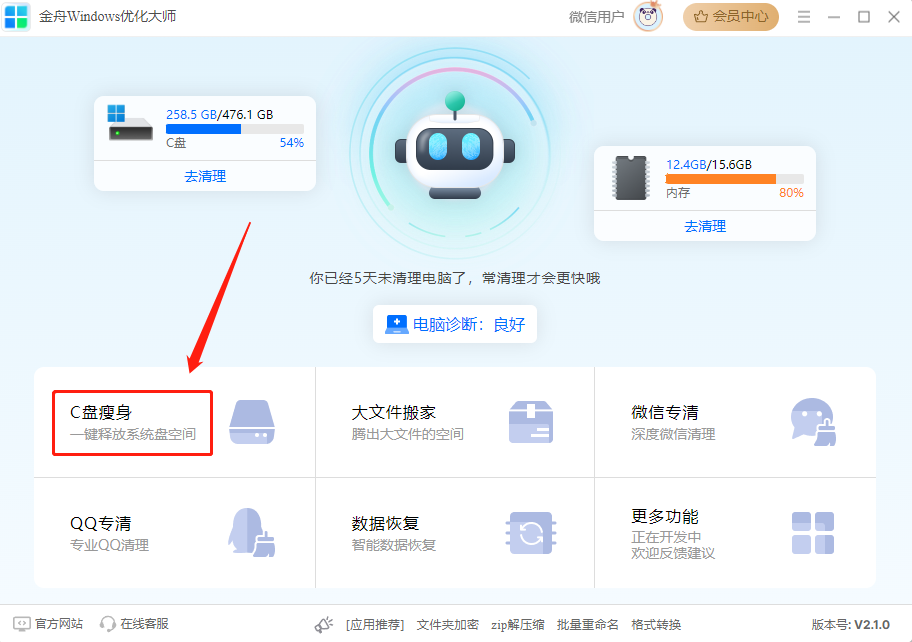This screenshot has height=642, width=912.
Task: Click 去清理 under C盘 usage
Action: coord(205,176)
